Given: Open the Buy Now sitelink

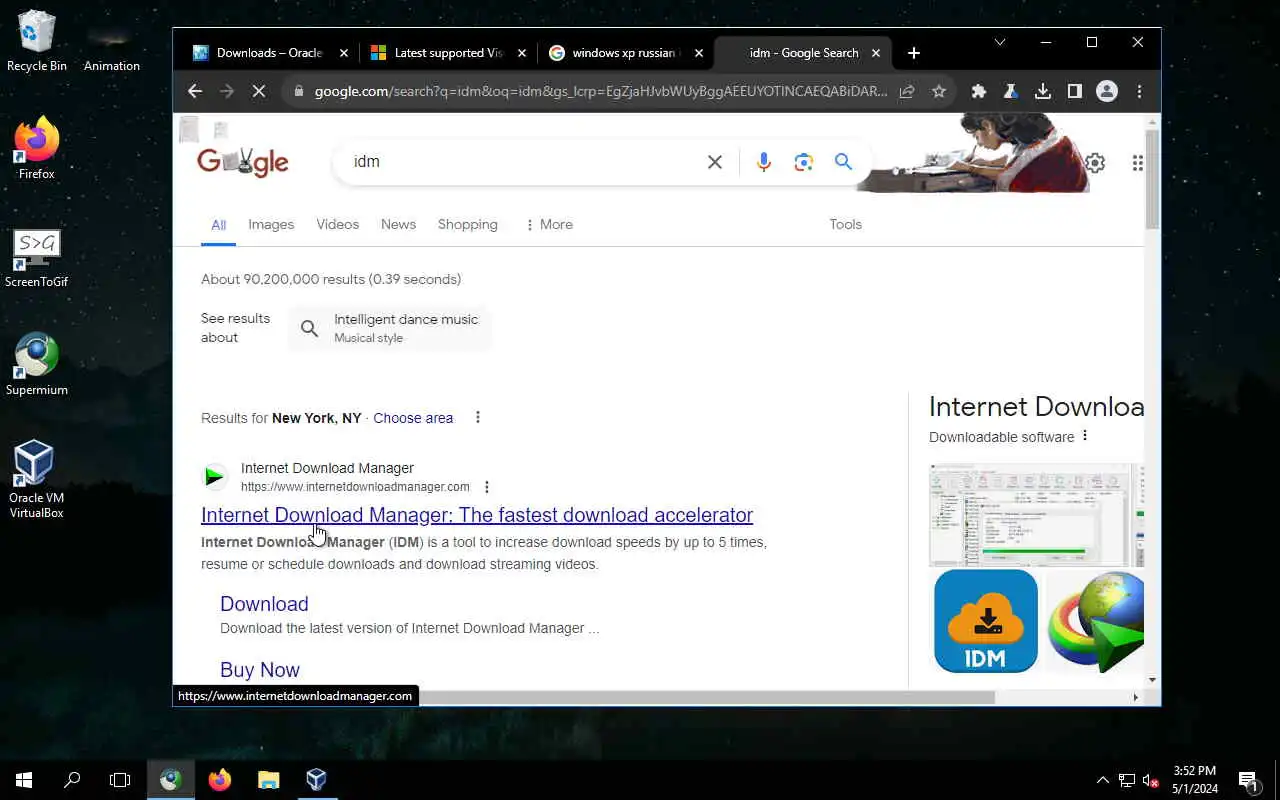Looking at the screenshot, I should [260, 670].
